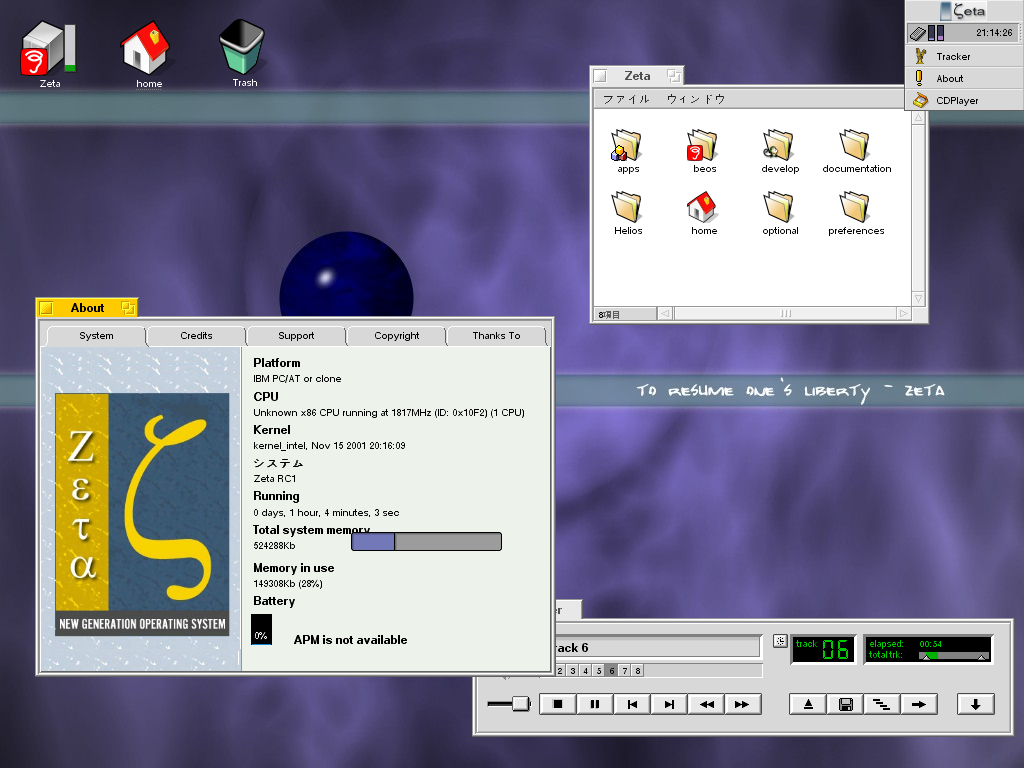The image size is (1024, 768).
Task: Select track 3 in CD player
Action: tap(573, 671)
